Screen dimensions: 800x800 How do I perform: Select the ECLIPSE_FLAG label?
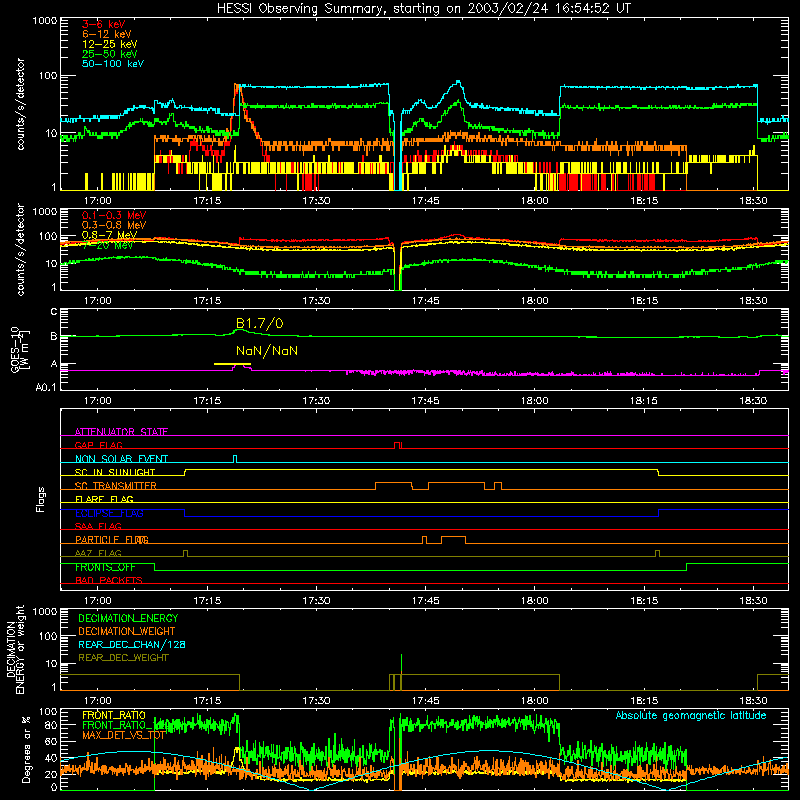[x=109, y=513]
